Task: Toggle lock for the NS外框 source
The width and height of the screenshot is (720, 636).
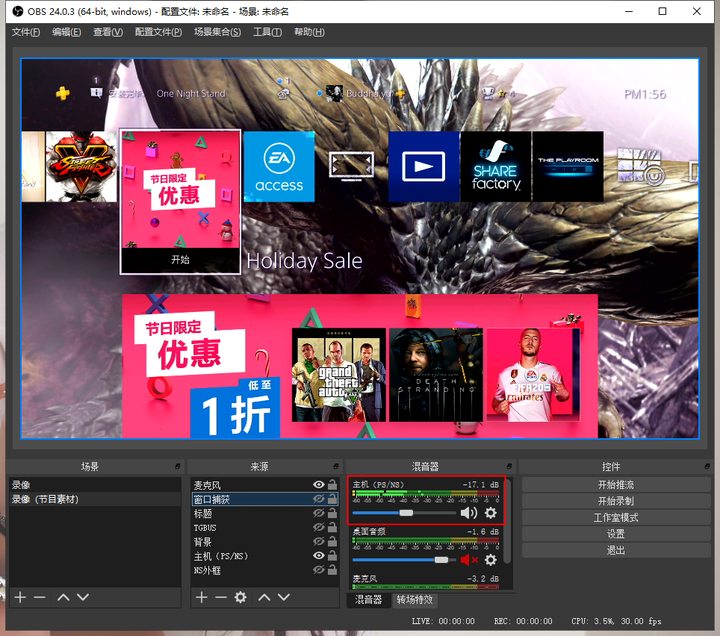Action: [x=332, y=570]
